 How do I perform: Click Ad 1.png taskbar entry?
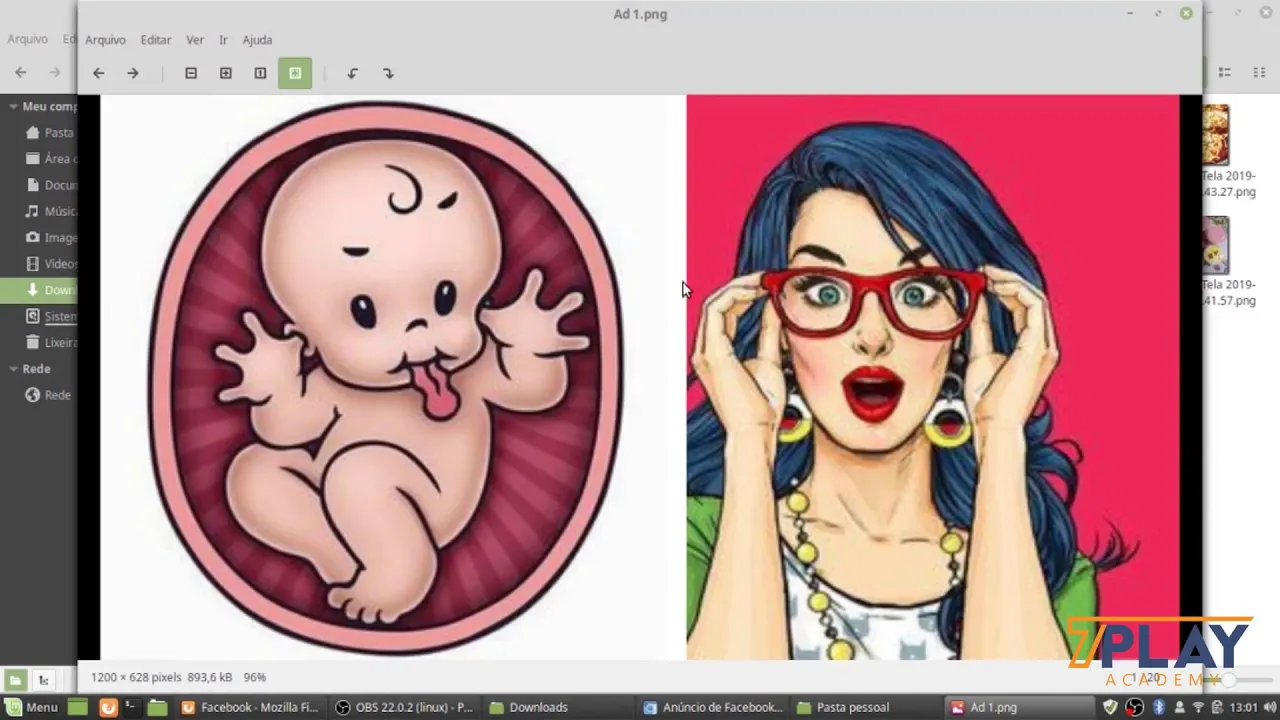point(1021,707)
